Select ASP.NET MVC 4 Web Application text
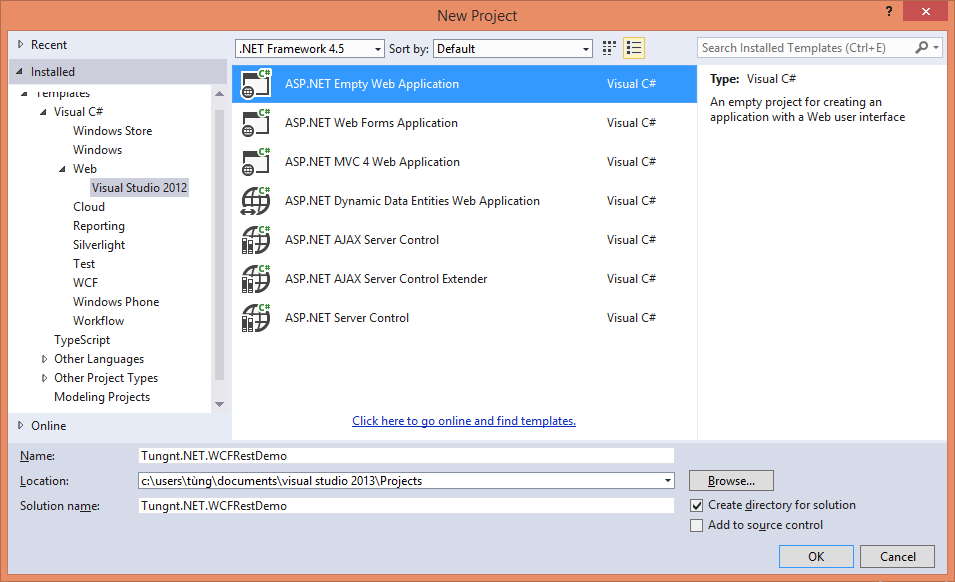This screenshot has width=955, height=582. [x=373, y=162]
